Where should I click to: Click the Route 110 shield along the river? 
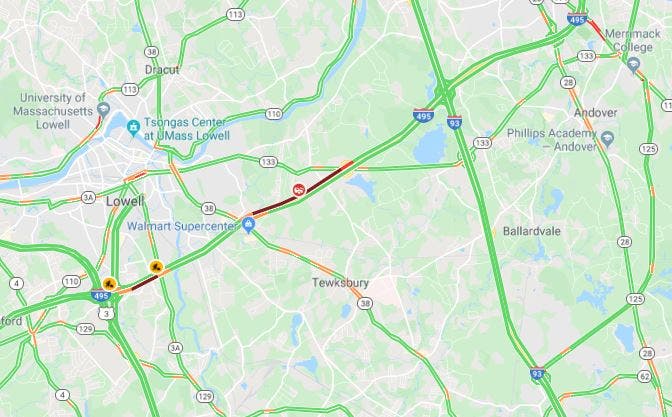274,114
